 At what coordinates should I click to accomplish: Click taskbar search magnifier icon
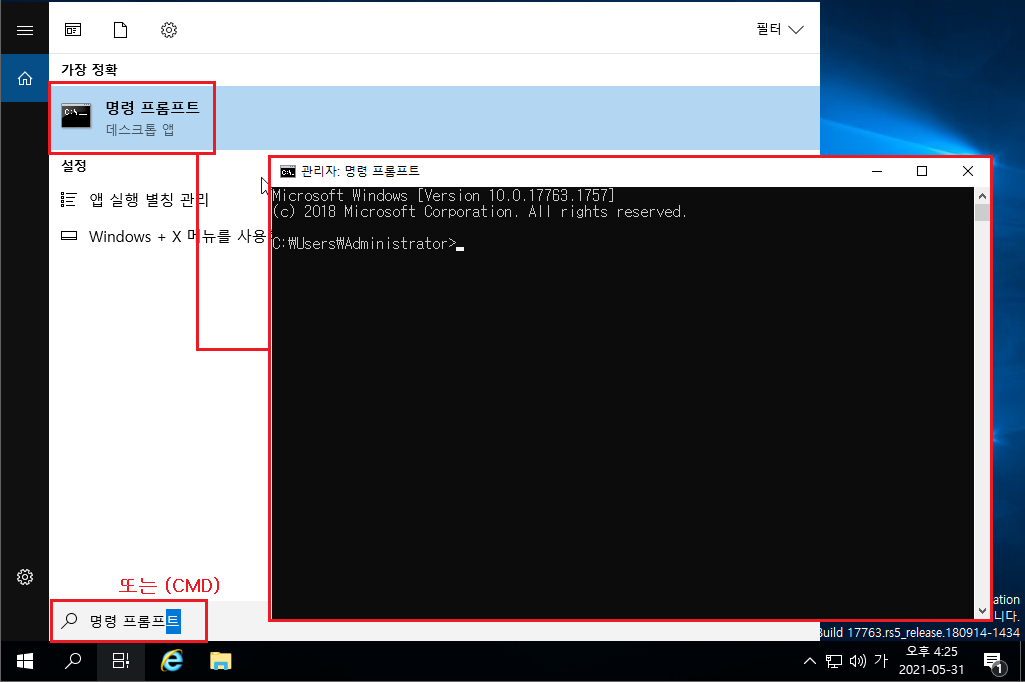point(73,661)
